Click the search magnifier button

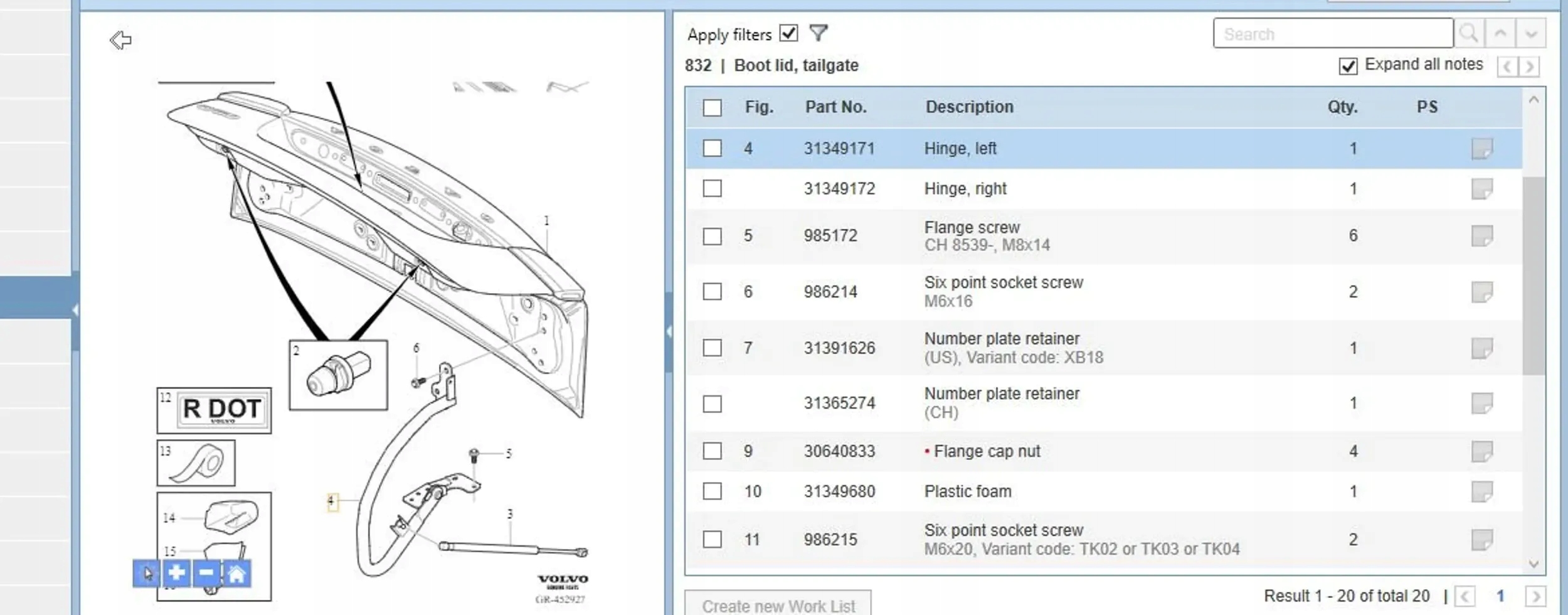point(1469,33)
